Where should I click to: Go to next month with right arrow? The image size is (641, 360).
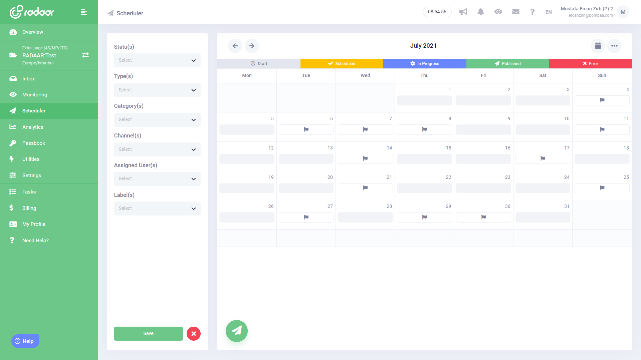[251, 46]
